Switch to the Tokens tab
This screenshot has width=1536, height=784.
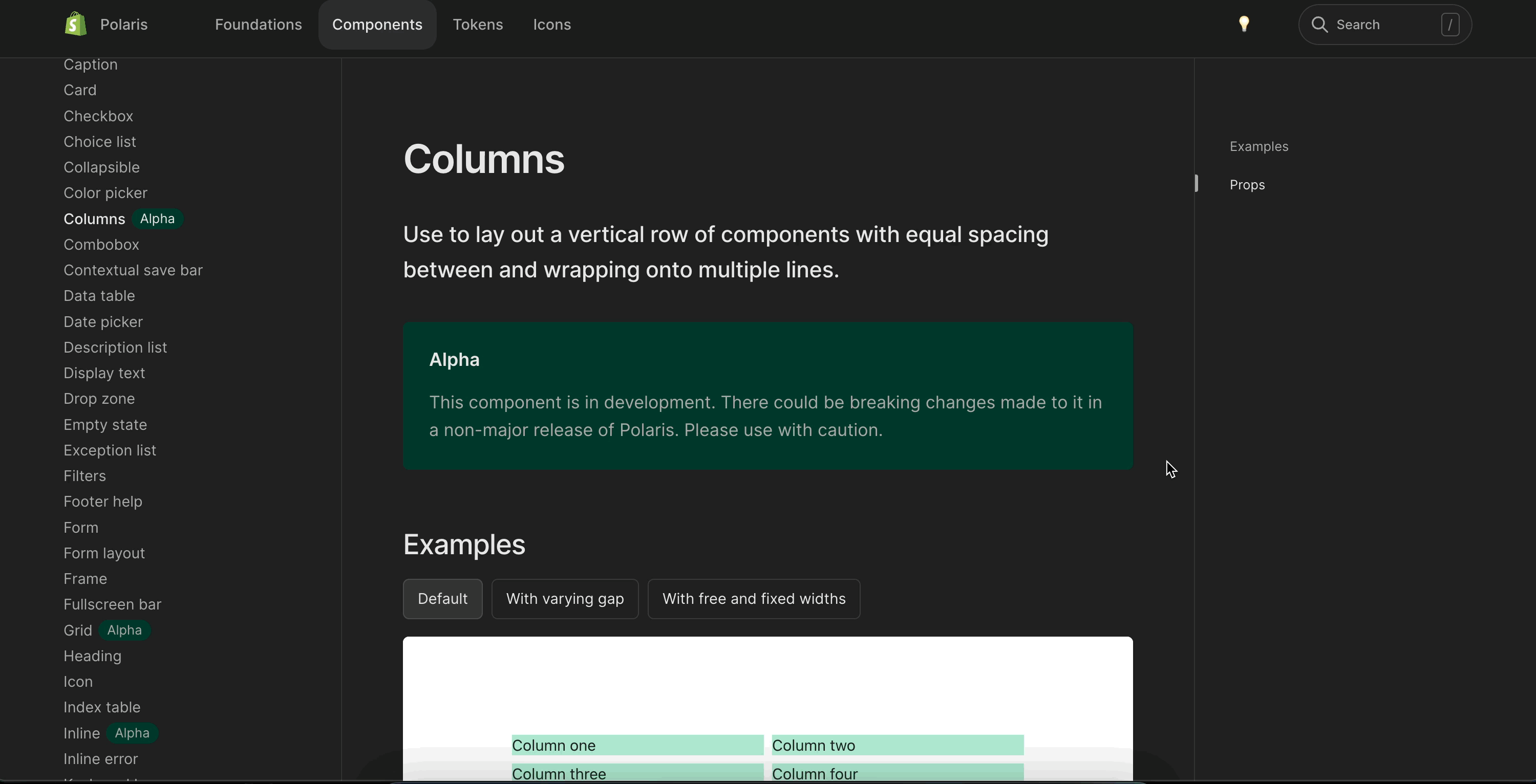pyautogui.click(x=478, y=25)
